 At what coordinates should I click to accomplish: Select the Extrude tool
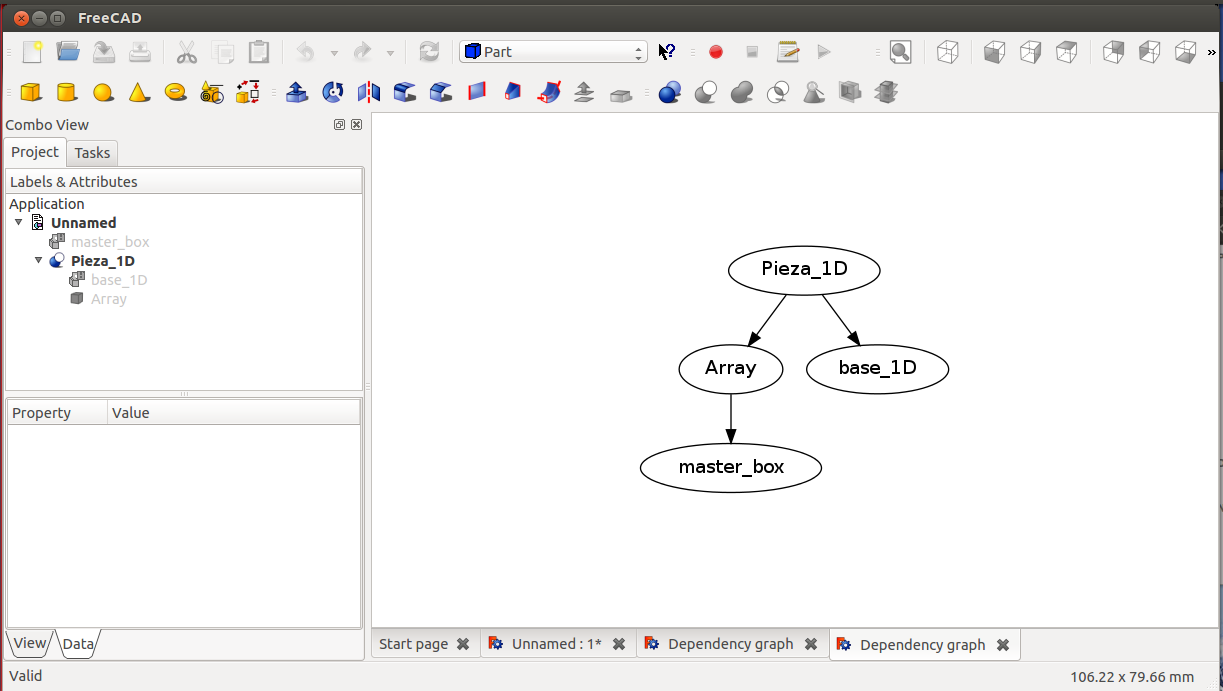[297, 93]
